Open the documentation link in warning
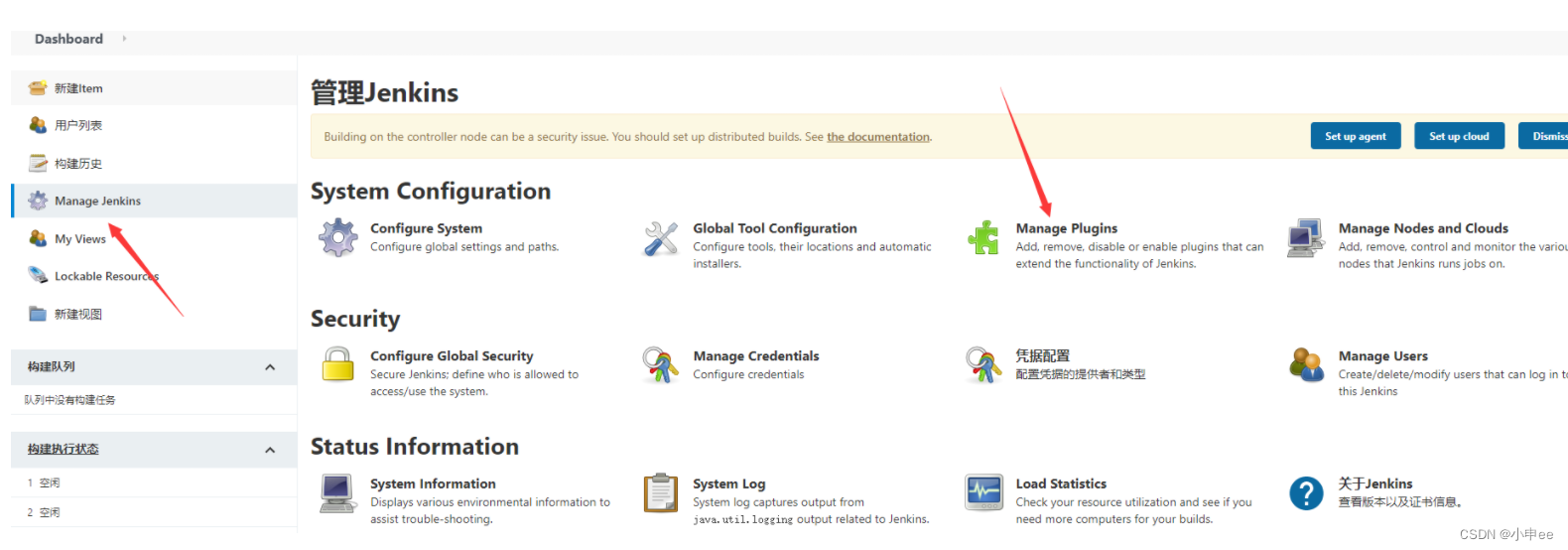 click(878, 137)
